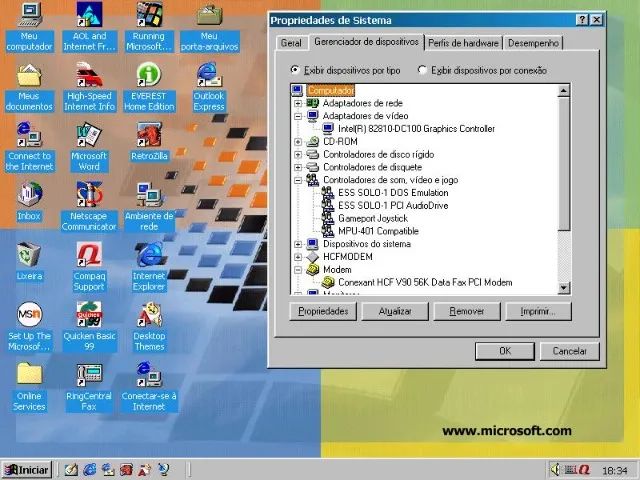Image resolution: width=640 pixels, height=480 pixels.
Task: Expand Controladores de disquete node
Action: click(298, 167)
